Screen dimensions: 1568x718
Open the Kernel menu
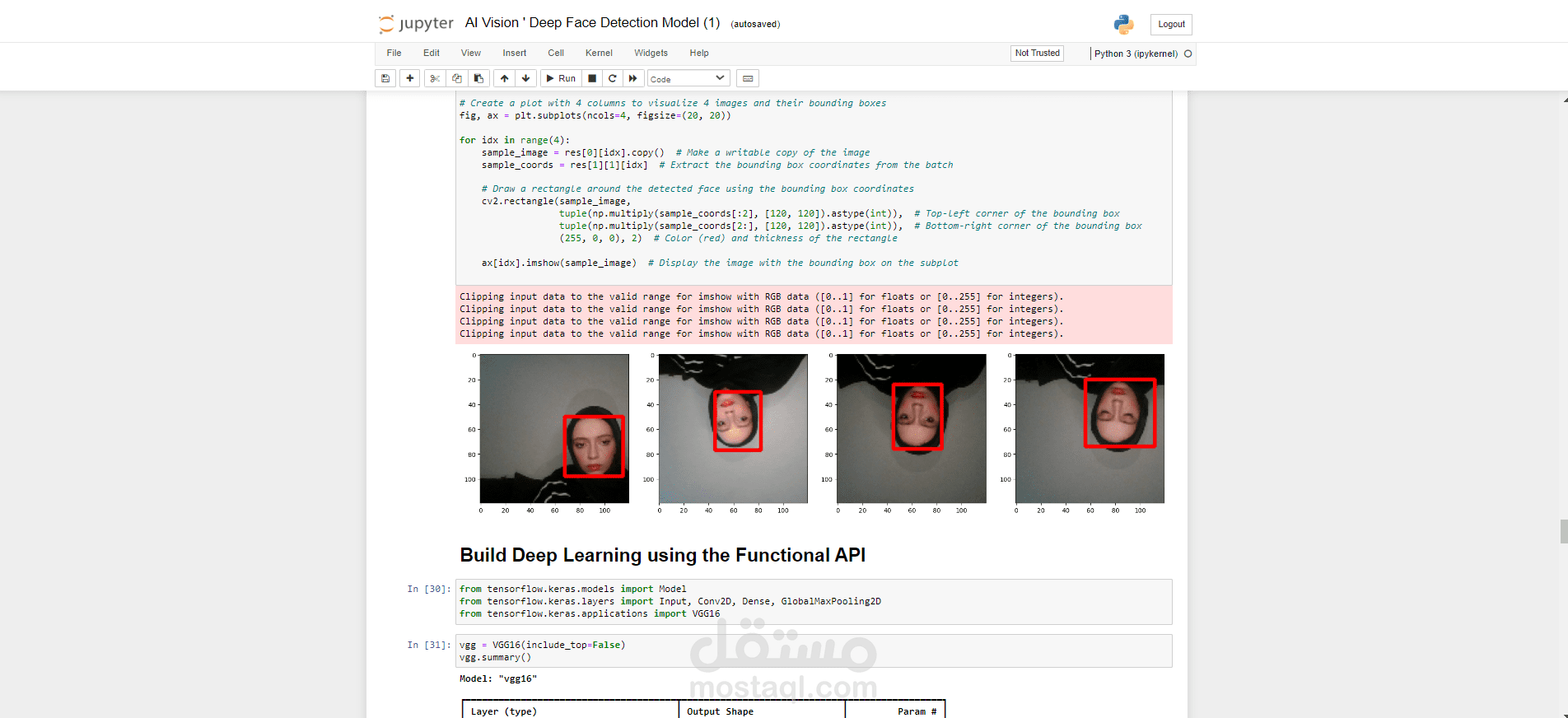[x=599, y=53]
